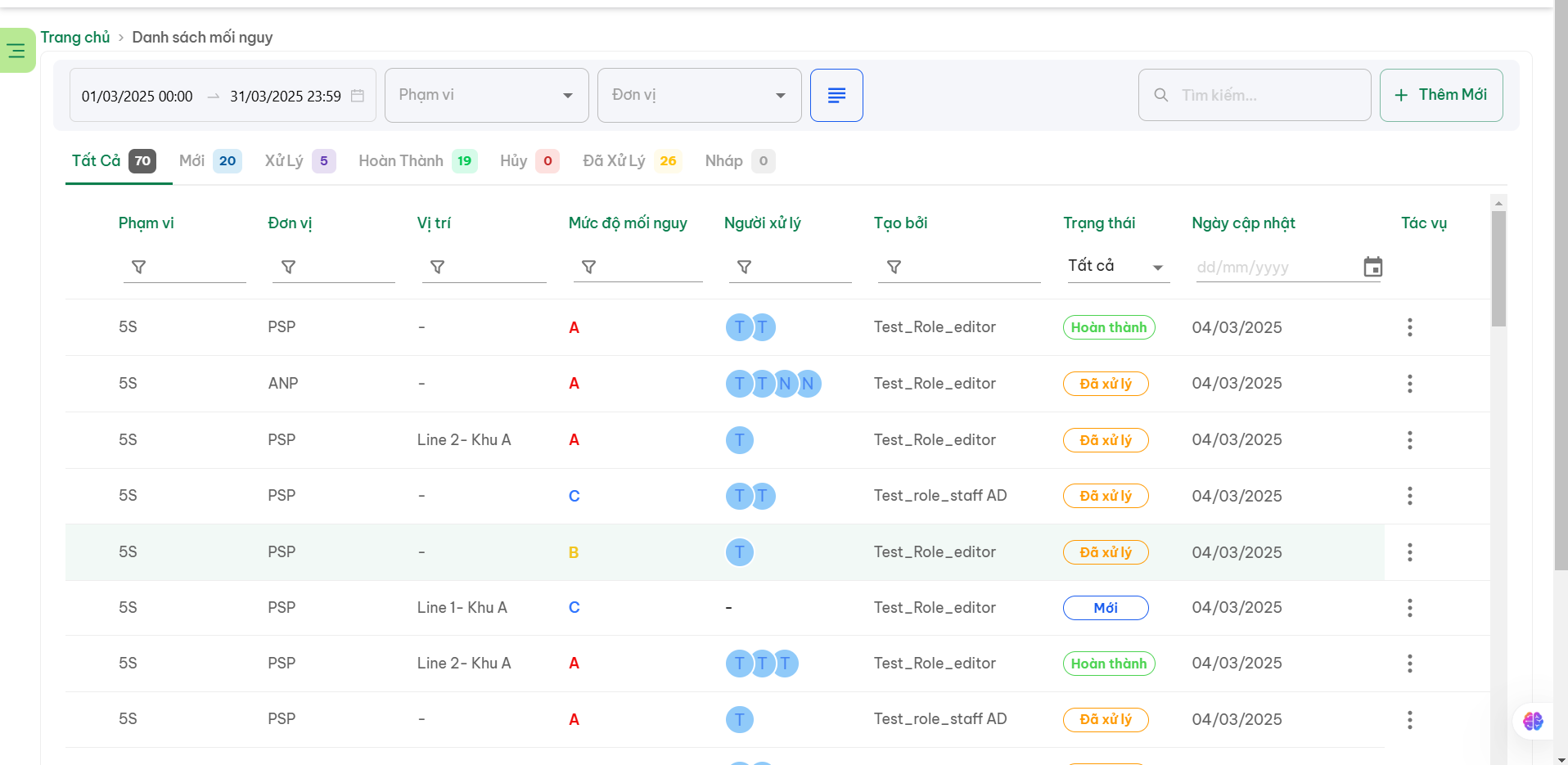This screenshot has width=1568, height=765.
Task: Click the start date 01/03/2025 00:00
Action: (x=137, y=97)
